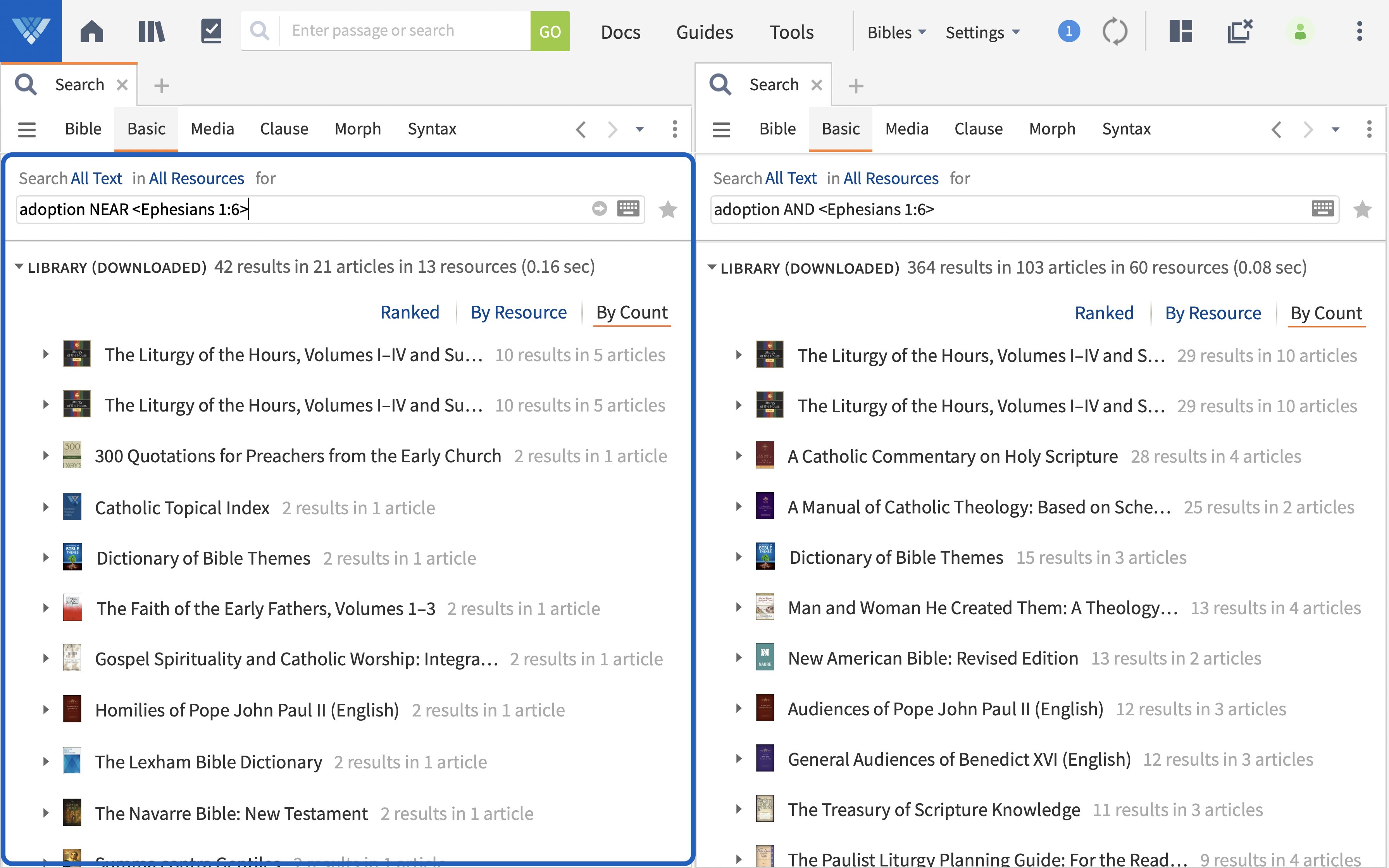Click the green GO button
This screenshot has height=868, width=1389.
point(549,31)
